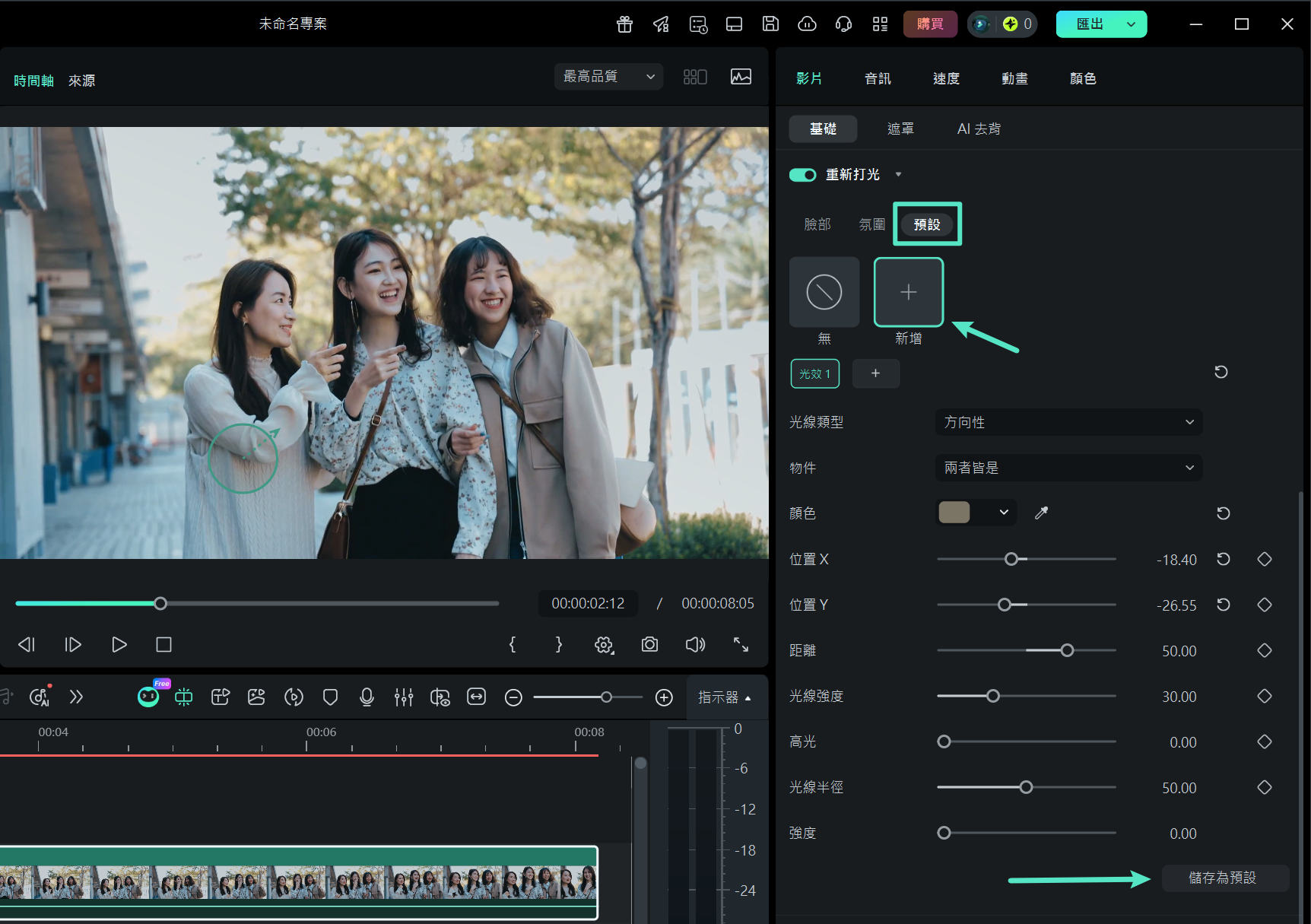Open the audio mixer icon in timeline toolbar
The height and width of the screenshot is (924, 1311).
click(x=404, y=697)
